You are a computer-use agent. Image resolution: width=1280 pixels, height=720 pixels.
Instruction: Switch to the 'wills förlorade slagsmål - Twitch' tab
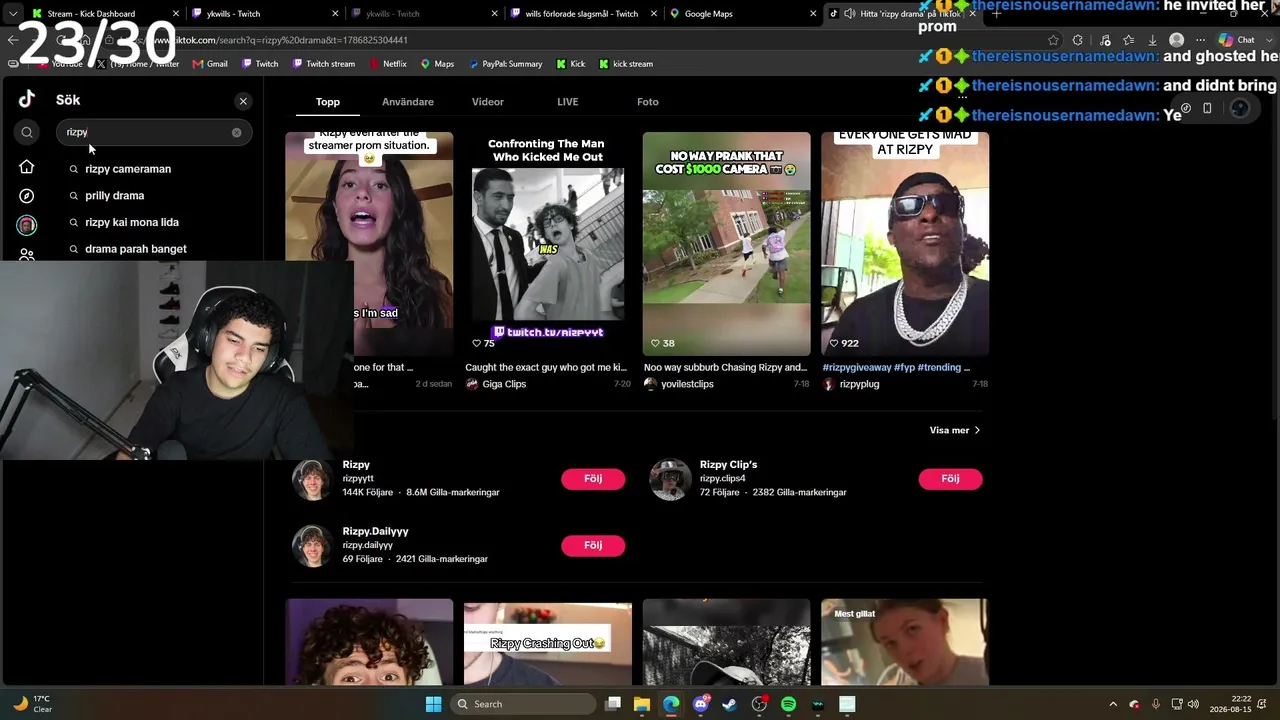pyautogui.click(x=580, y=14)
